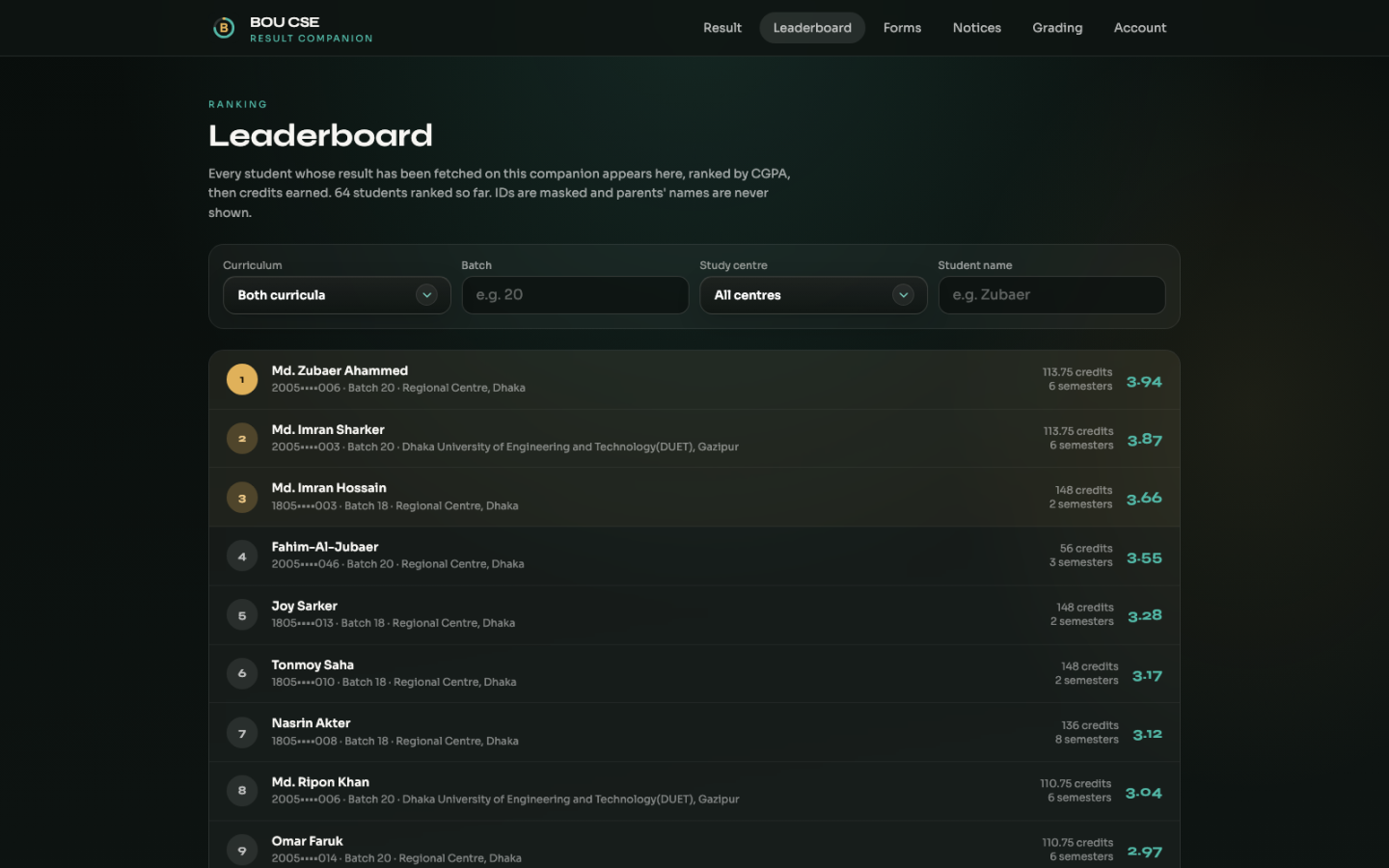Open the Curriculum dropdown
1389x868 pixels.
pos(337,295)
